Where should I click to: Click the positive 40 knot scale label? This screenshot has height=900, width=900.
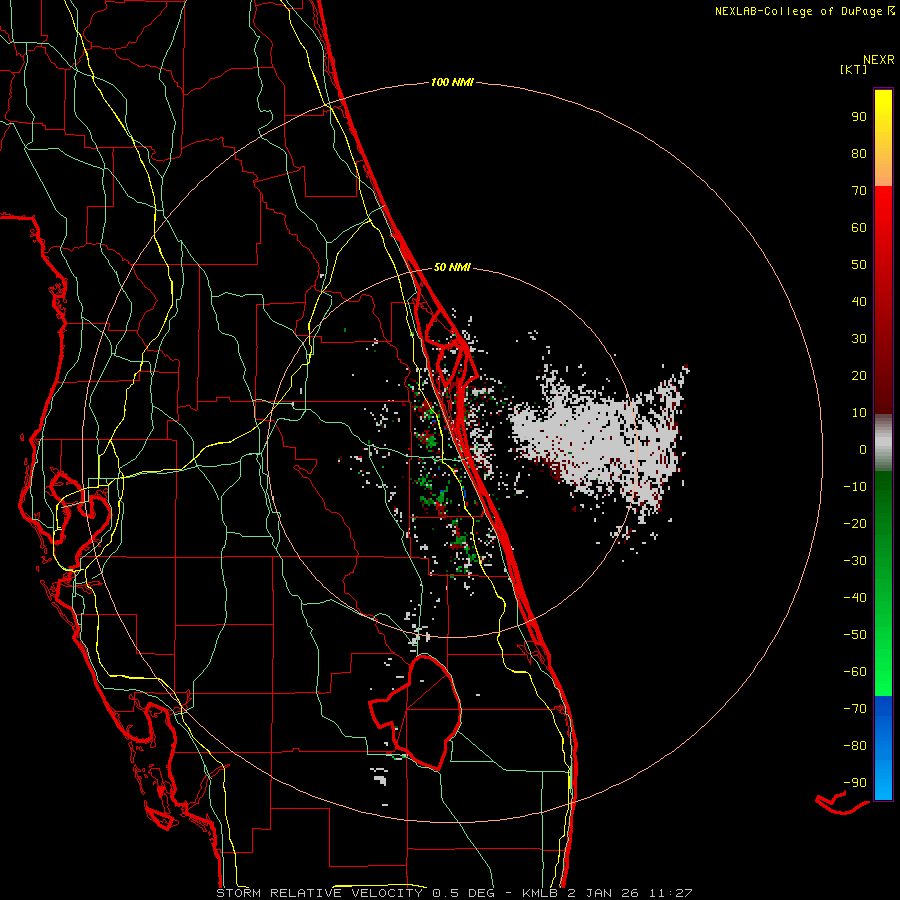(859, 302)
